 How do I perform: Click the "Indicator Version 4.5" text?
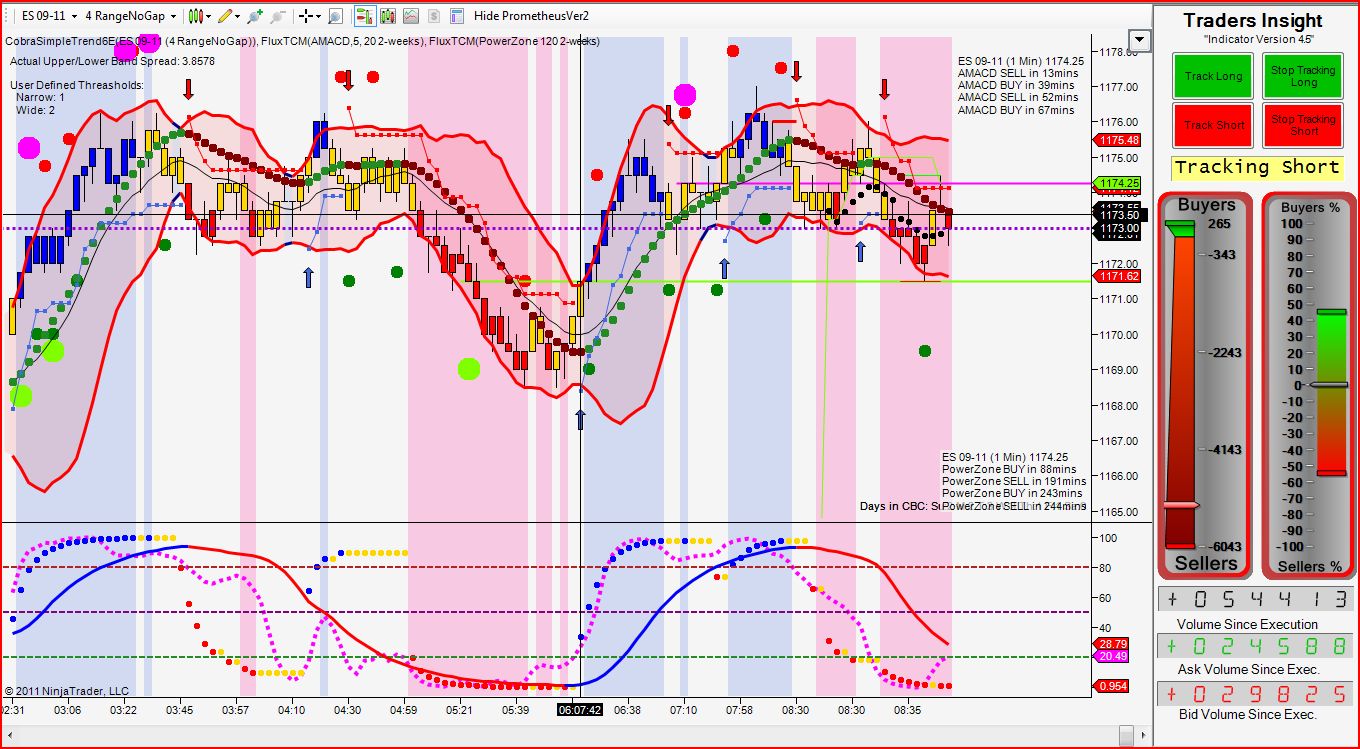pos(1258,39)
